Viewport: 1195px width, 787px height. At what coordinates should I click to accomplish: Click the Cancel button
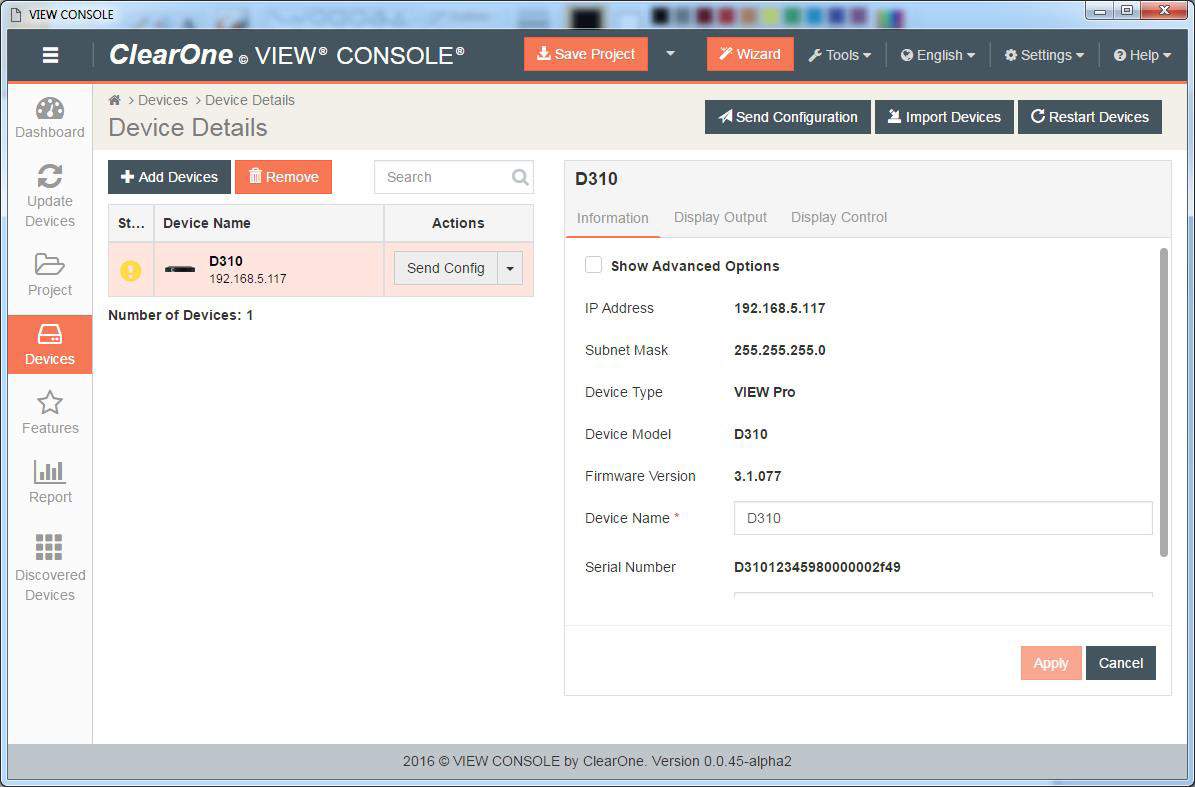pos(1120,663)
